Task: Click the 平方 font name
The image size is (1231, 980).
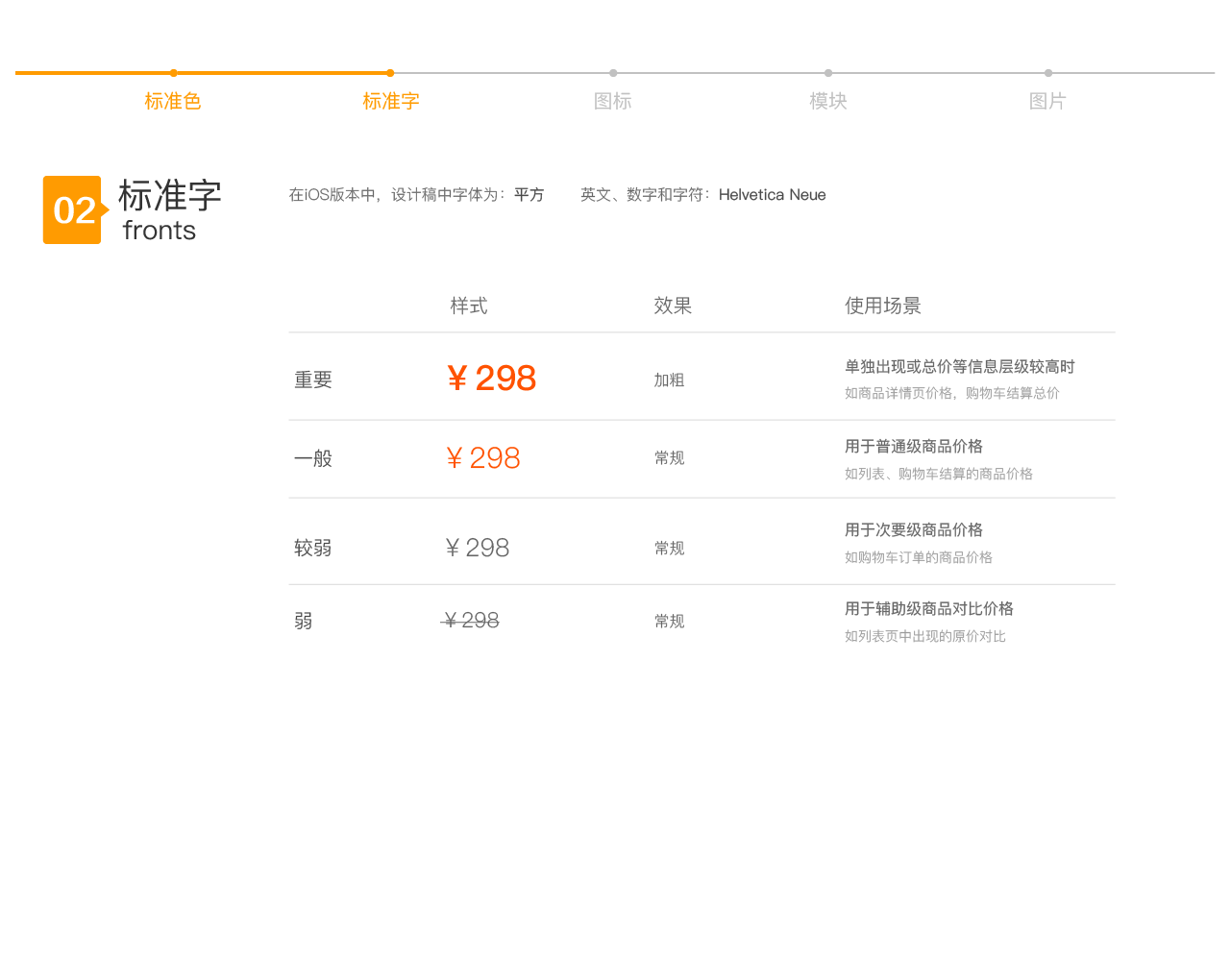Action: pyautogui.click(x=529, y=194)
